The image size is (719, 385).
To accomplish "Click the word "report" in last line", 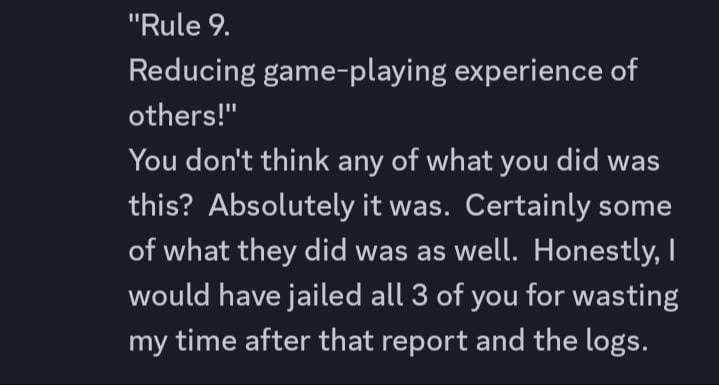I will (x=424, y=341).
